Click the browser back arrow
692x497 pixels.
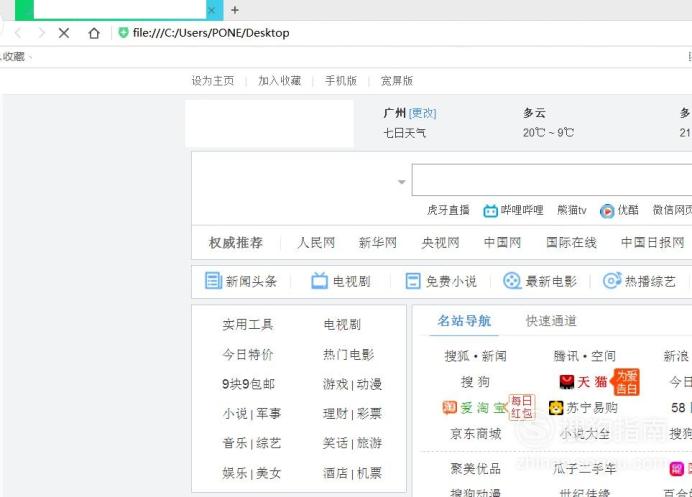18,33
